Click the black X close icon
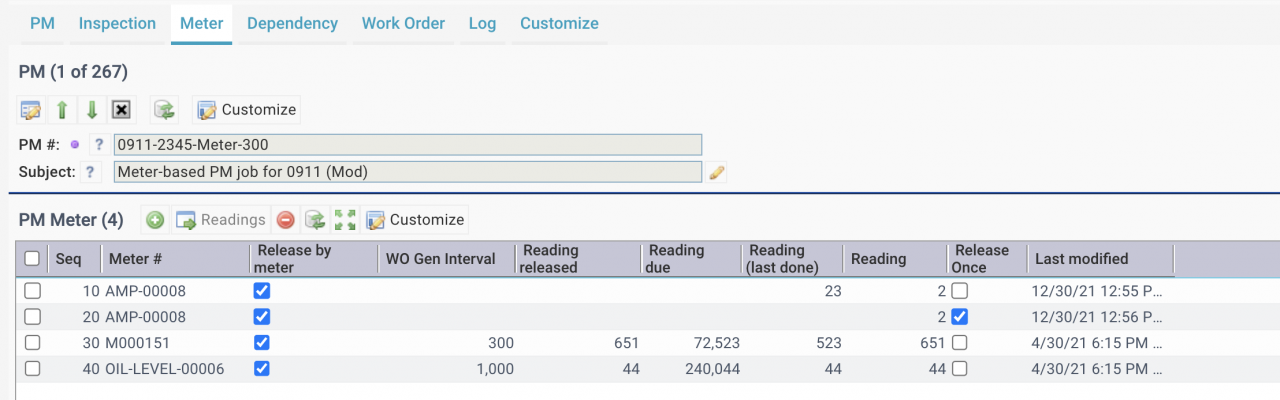This screenshot has width=1280, height=400. 121,109
